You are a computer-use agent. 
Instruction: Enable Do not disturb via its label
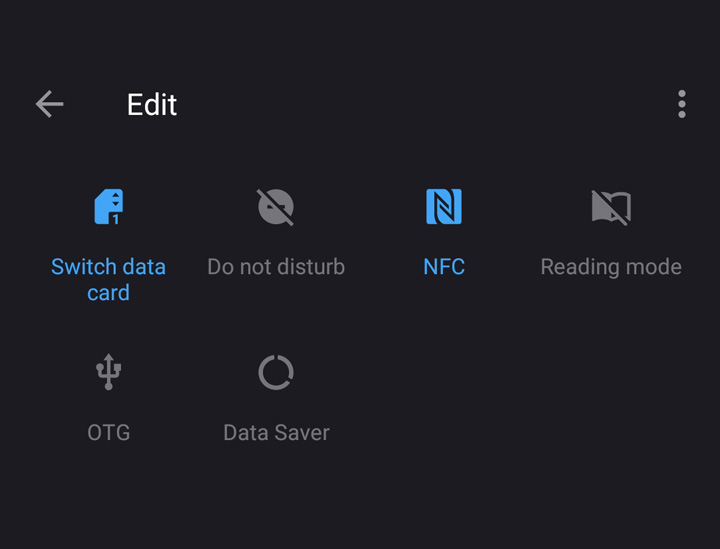(276, 267)
